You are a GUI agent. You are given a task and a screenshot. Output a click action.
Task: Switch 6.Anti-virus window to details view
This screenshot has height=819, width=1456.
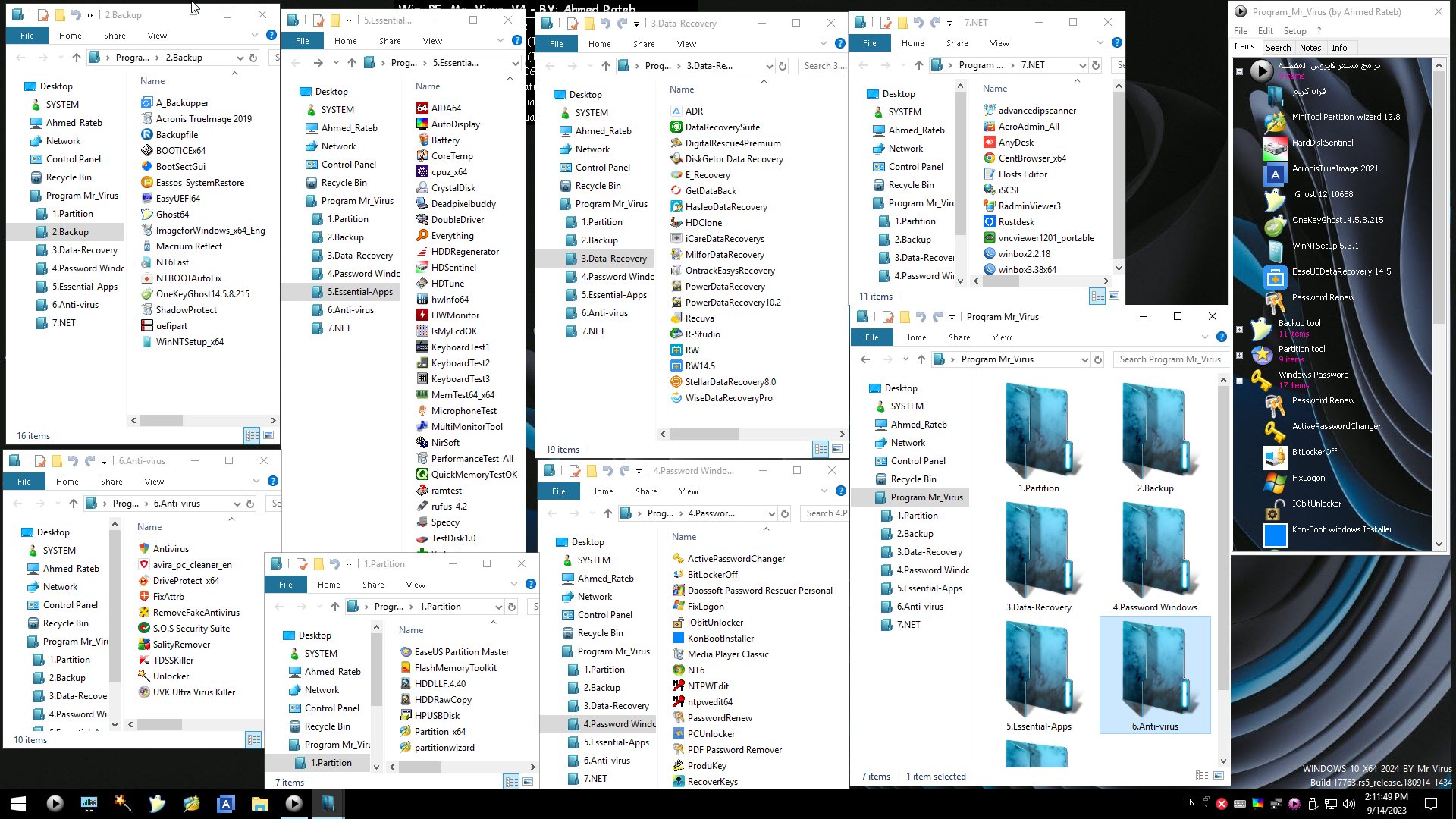pyautogui.click(x=253, y=739)
